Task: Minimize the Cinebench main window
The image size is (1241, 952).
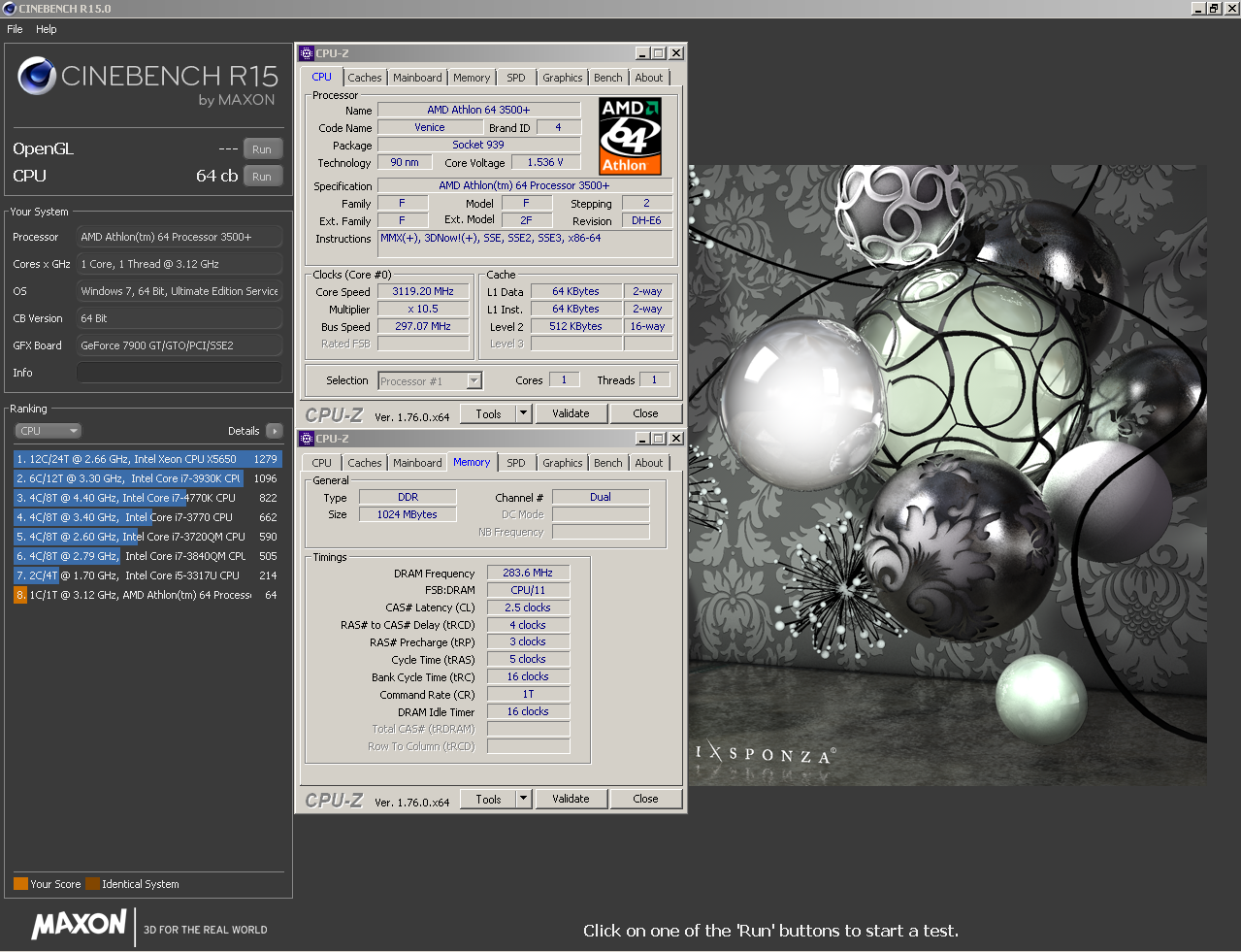Action: tap(1198, 9)
